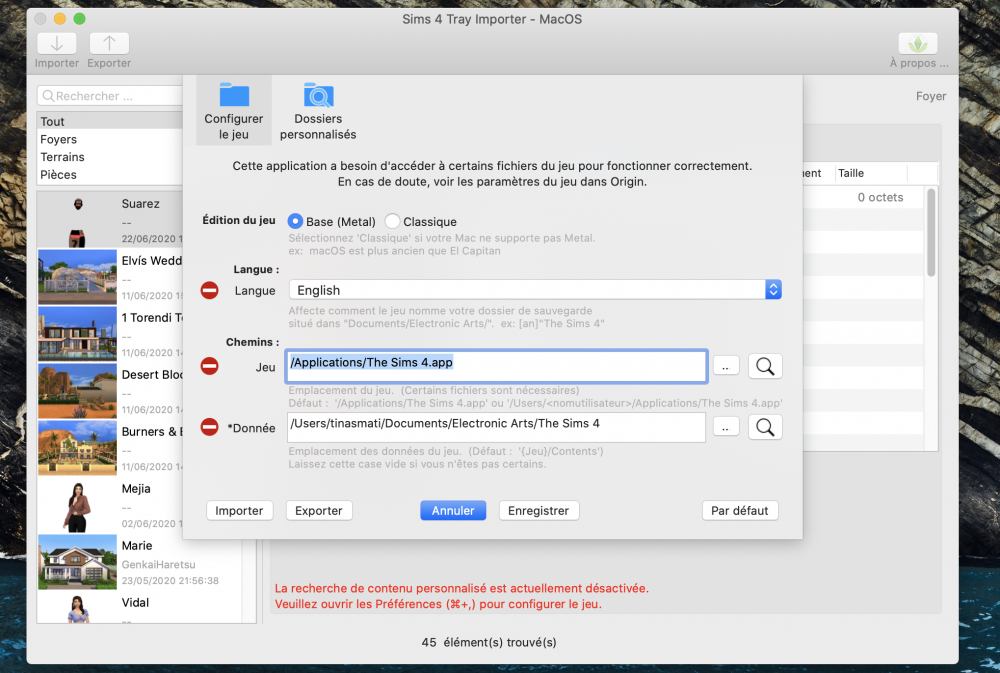Click the Foyer label at top right
Viewport: 1000px width, 673px height.
[x=931, y=96]
